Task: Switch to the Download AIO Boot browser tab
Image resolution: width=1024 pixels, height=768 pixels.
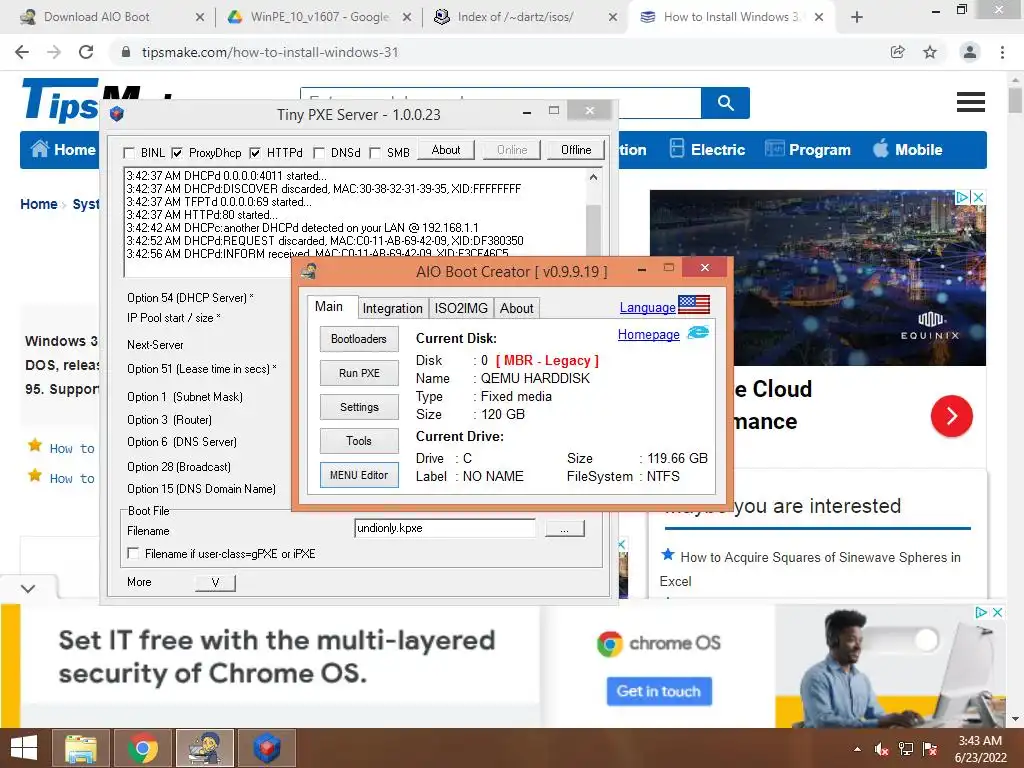Action: [97, 17]
